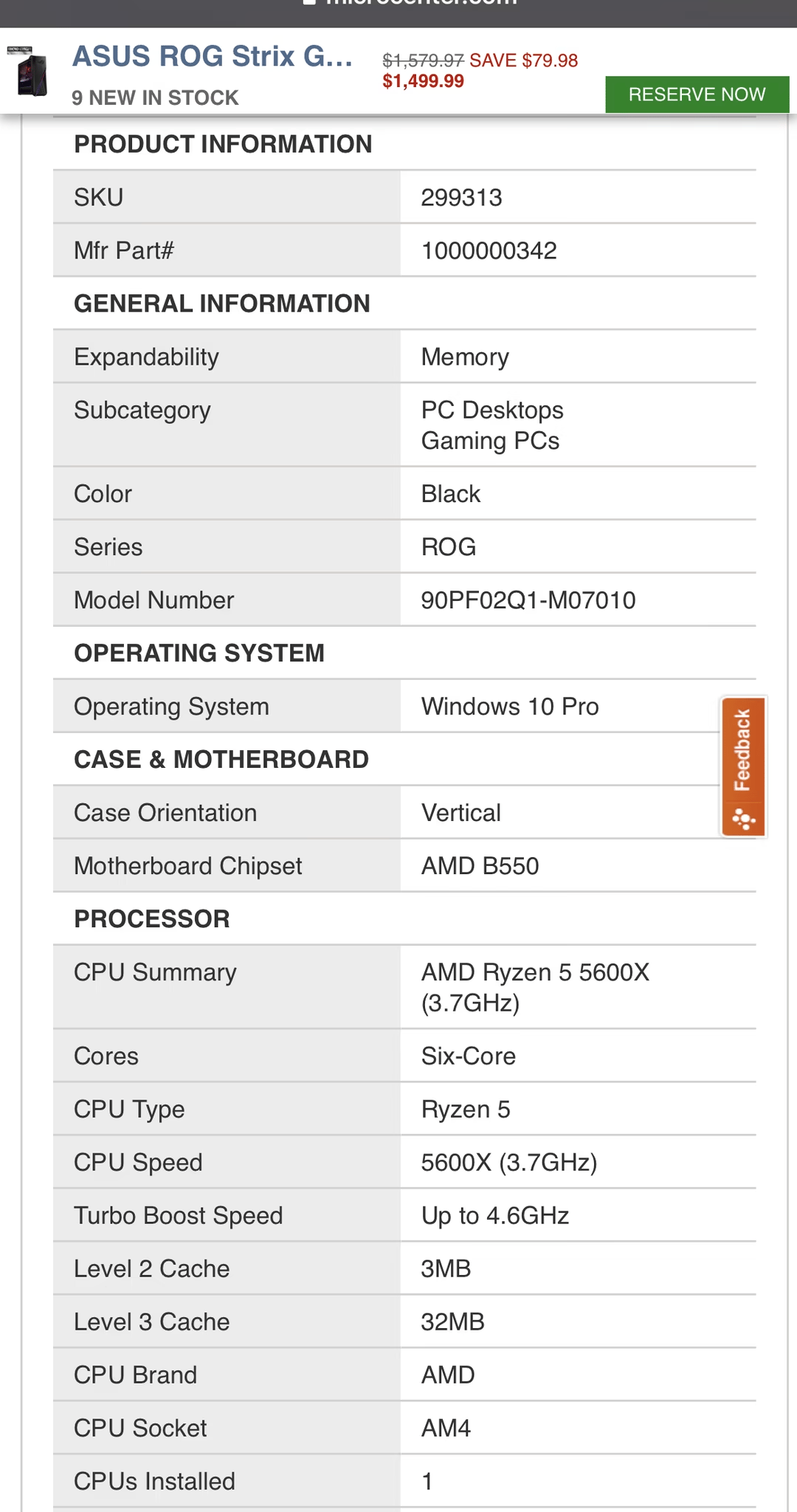Image resolution: width=797 pixels, height=1512 pixels.
Task: Click the SAVE $79.98 discount text
Action: 523,61
